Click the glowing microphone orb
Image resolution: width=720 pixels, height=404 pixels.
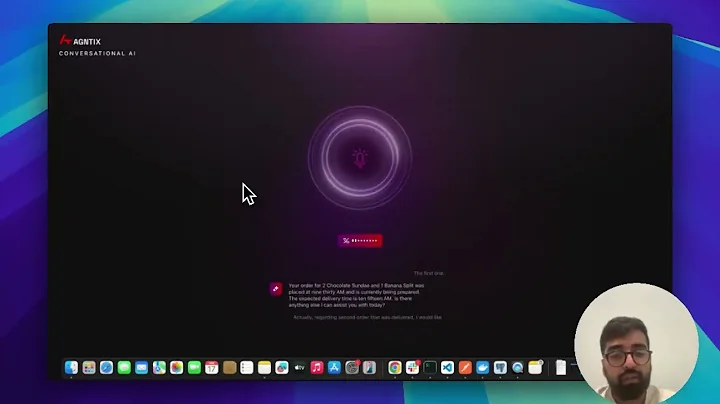click(360, 157)
